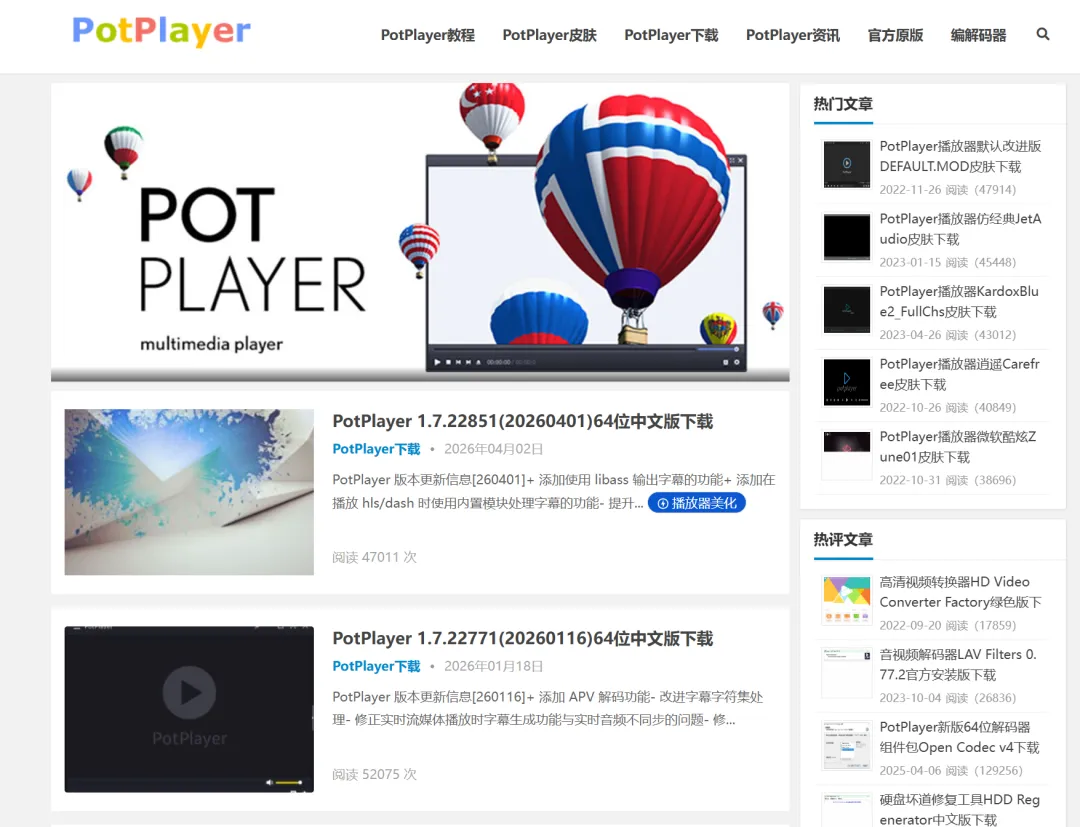Click the text 阅读 47011 次

375,557
